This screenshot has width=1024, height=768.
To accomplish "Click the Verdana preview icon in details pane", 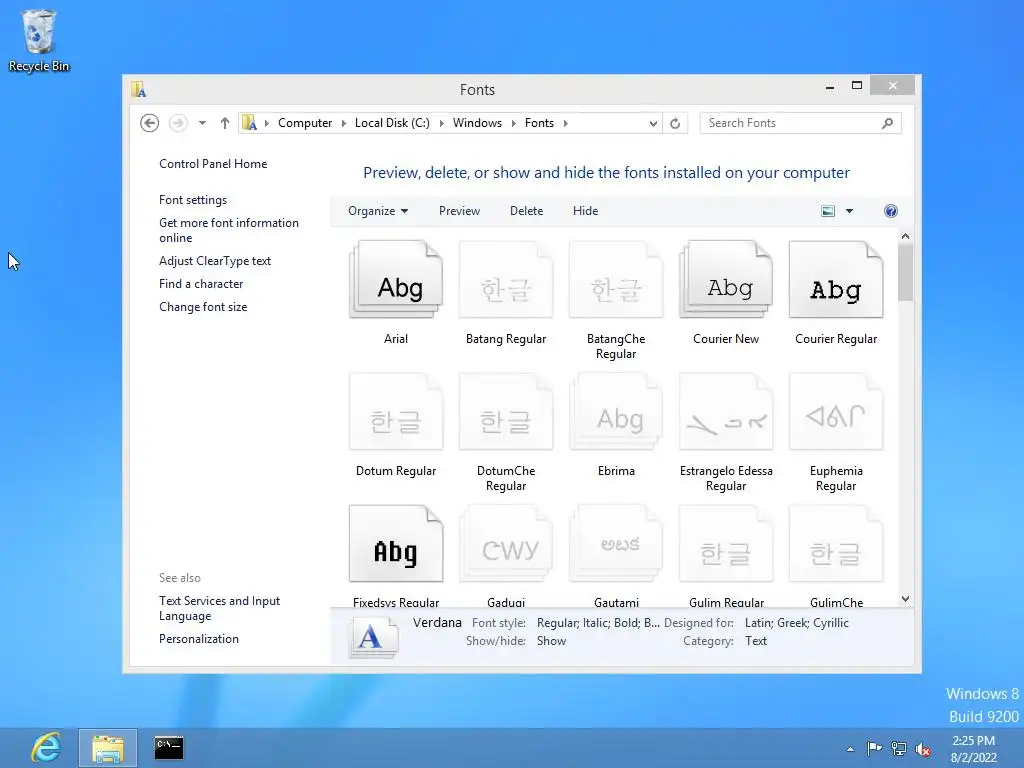I will [x=374, y=637].
